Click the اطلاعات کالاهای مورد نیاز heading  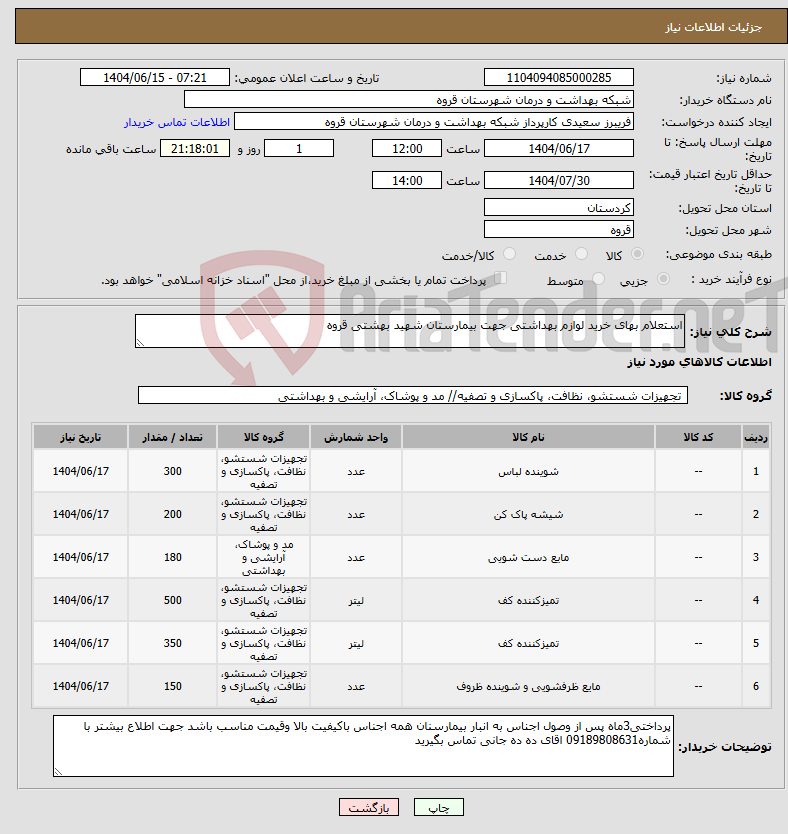tap(699, 362)
